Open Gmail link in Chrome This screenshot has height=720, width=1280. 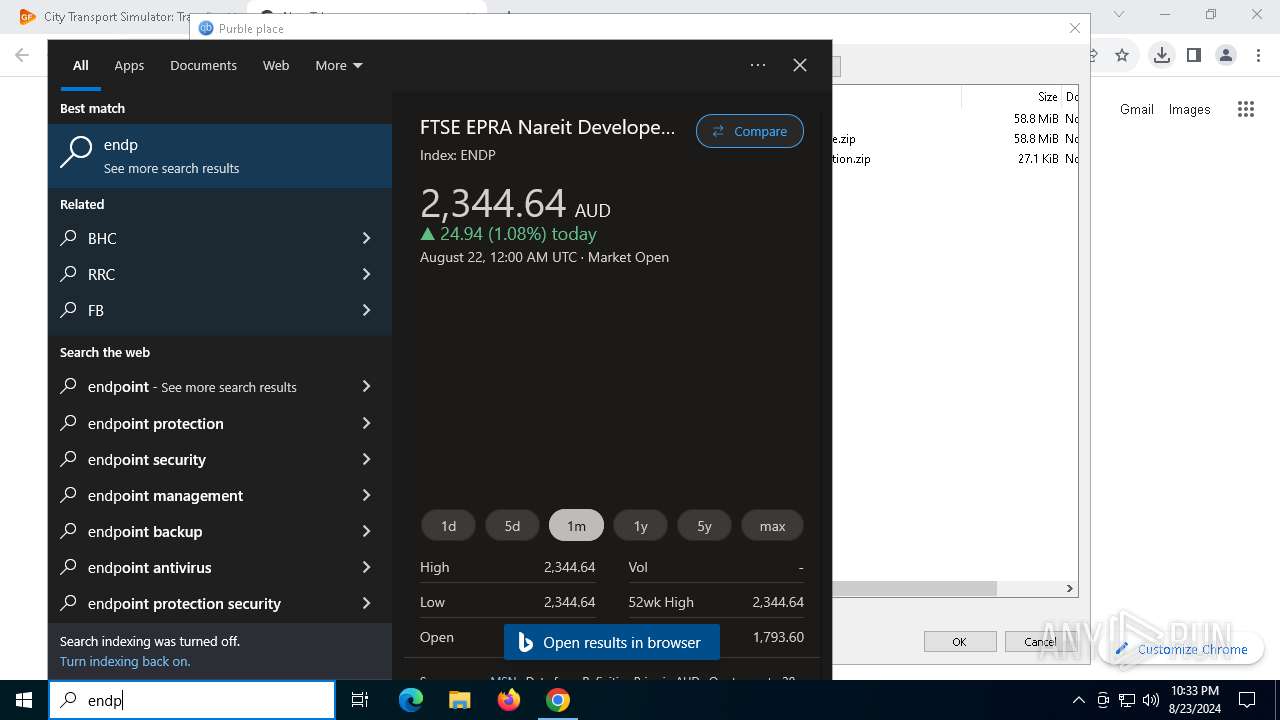tap(1136, 110)
